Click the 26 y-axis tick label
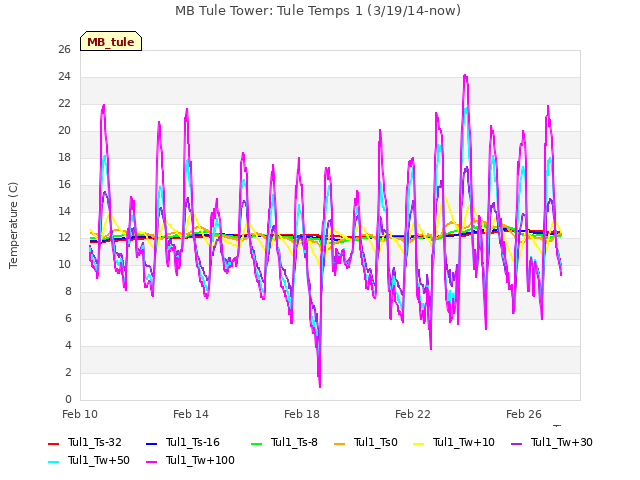The image size is (640, 480). [x=64, y=50]
